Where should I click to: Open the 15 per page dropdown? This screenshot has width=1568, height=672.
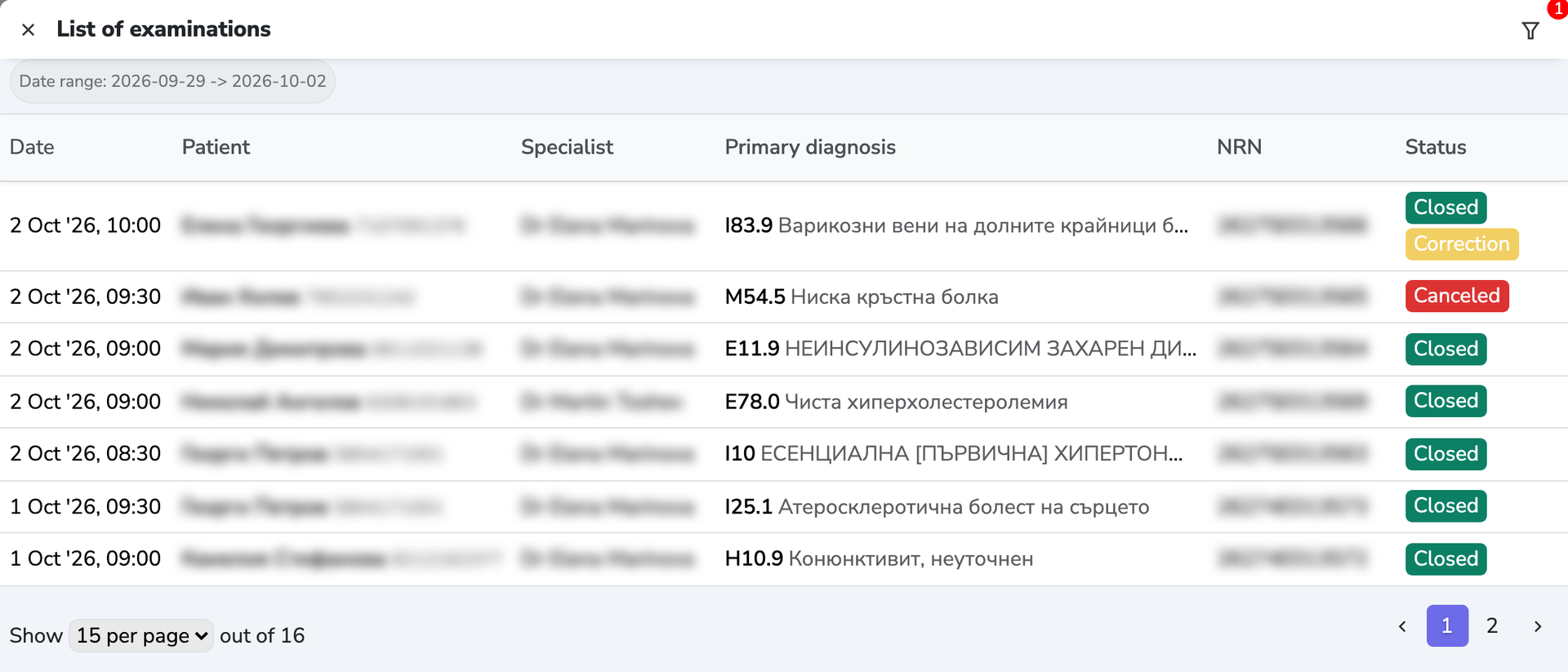coord(141,635)
